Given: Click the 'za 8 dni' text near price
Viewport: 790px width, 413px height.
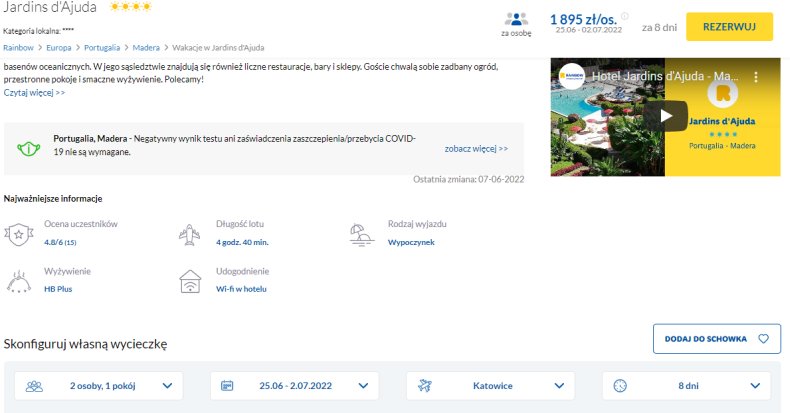Looking at the screenshot, I should click(659, 28).
